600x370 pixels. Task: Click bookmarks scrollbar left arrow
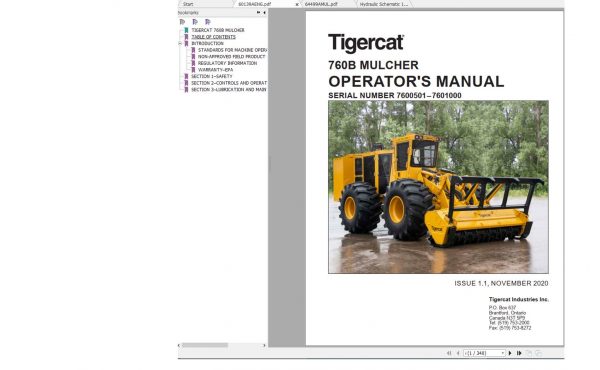179,345
